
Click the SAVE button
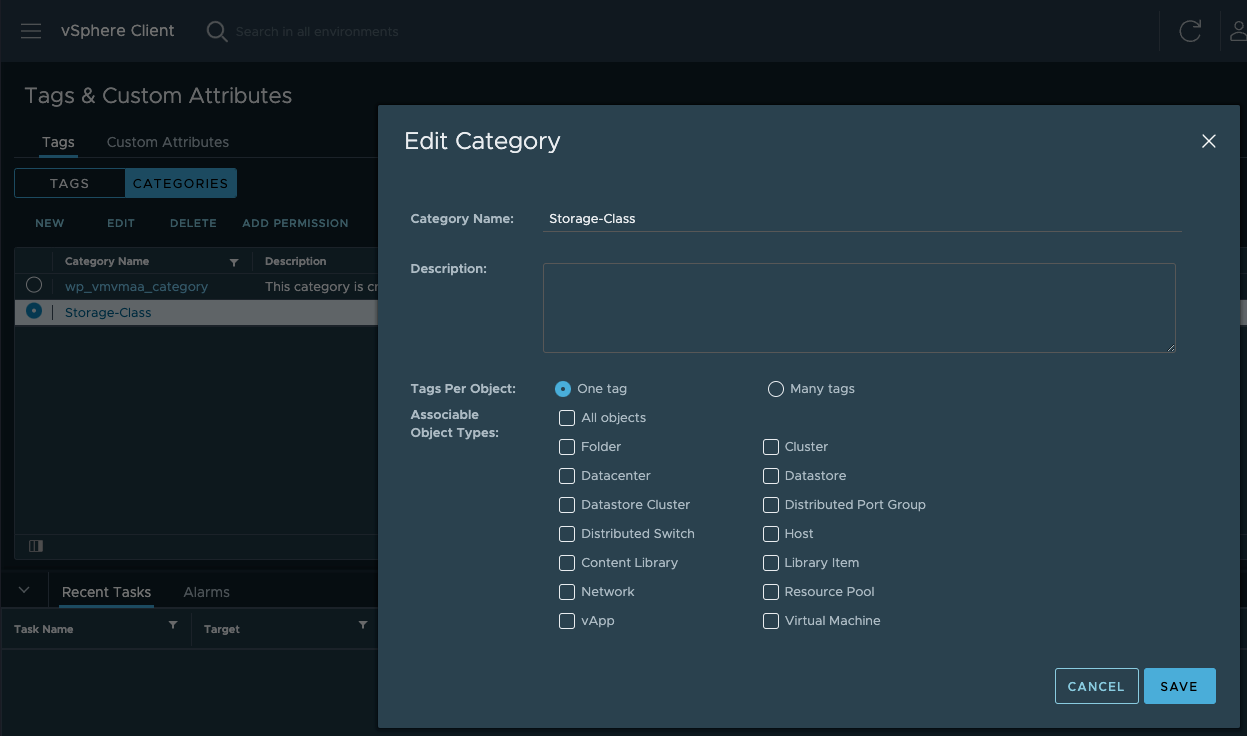[x=1180, y=686]
